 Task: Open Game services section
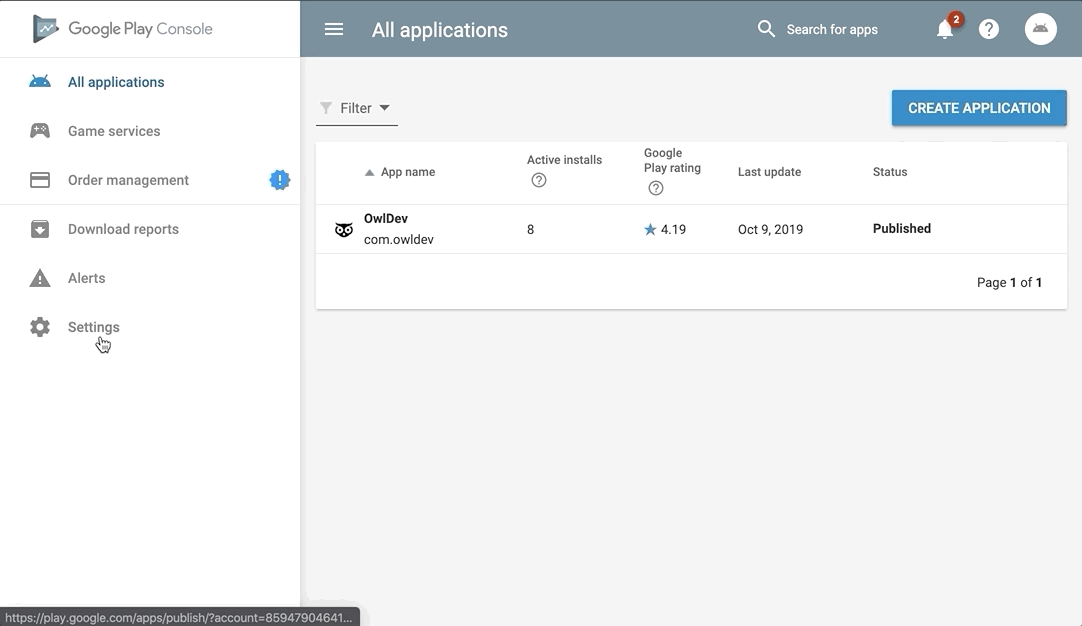[x=114, y=131]
